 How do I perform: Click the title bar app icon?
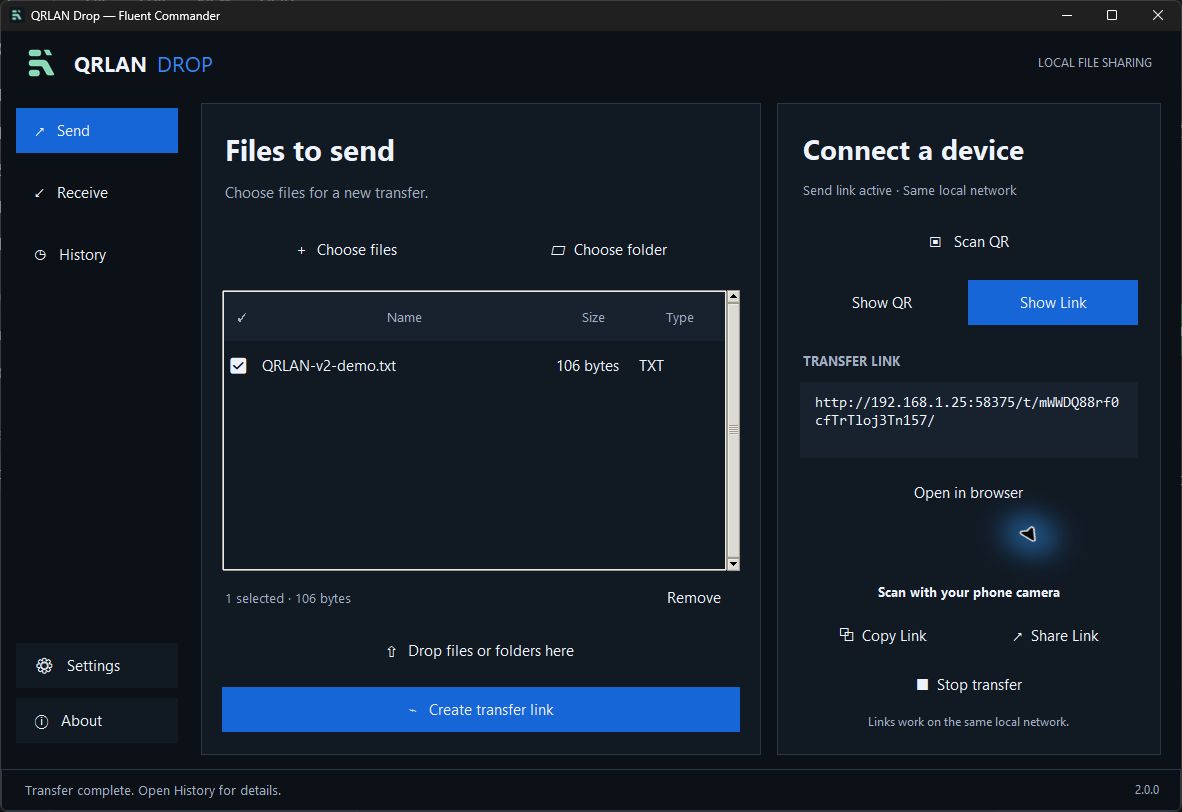point(16,15)
